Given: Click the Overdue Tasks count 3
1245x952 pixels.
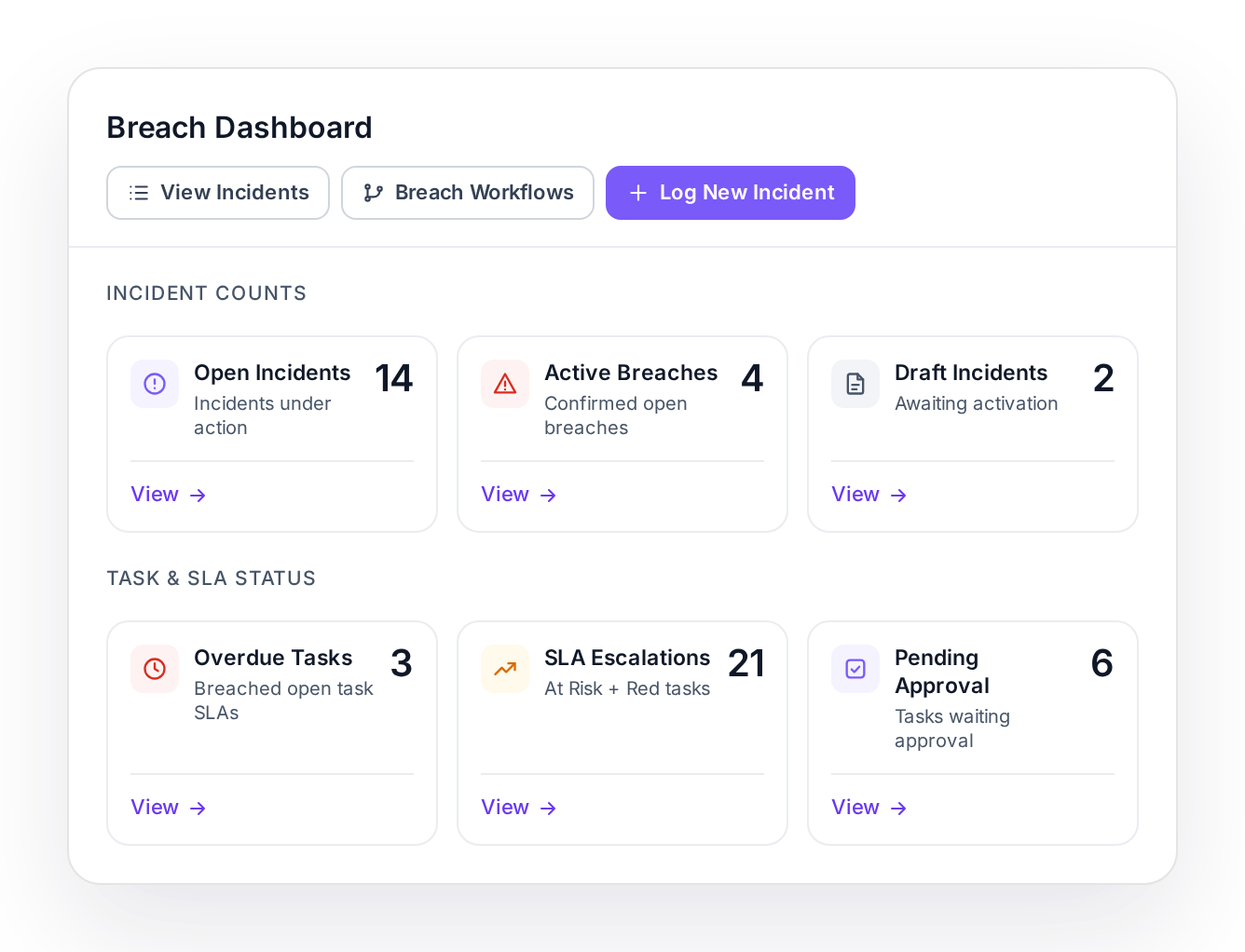Looking at the screenshot, I should pos(402,664).
